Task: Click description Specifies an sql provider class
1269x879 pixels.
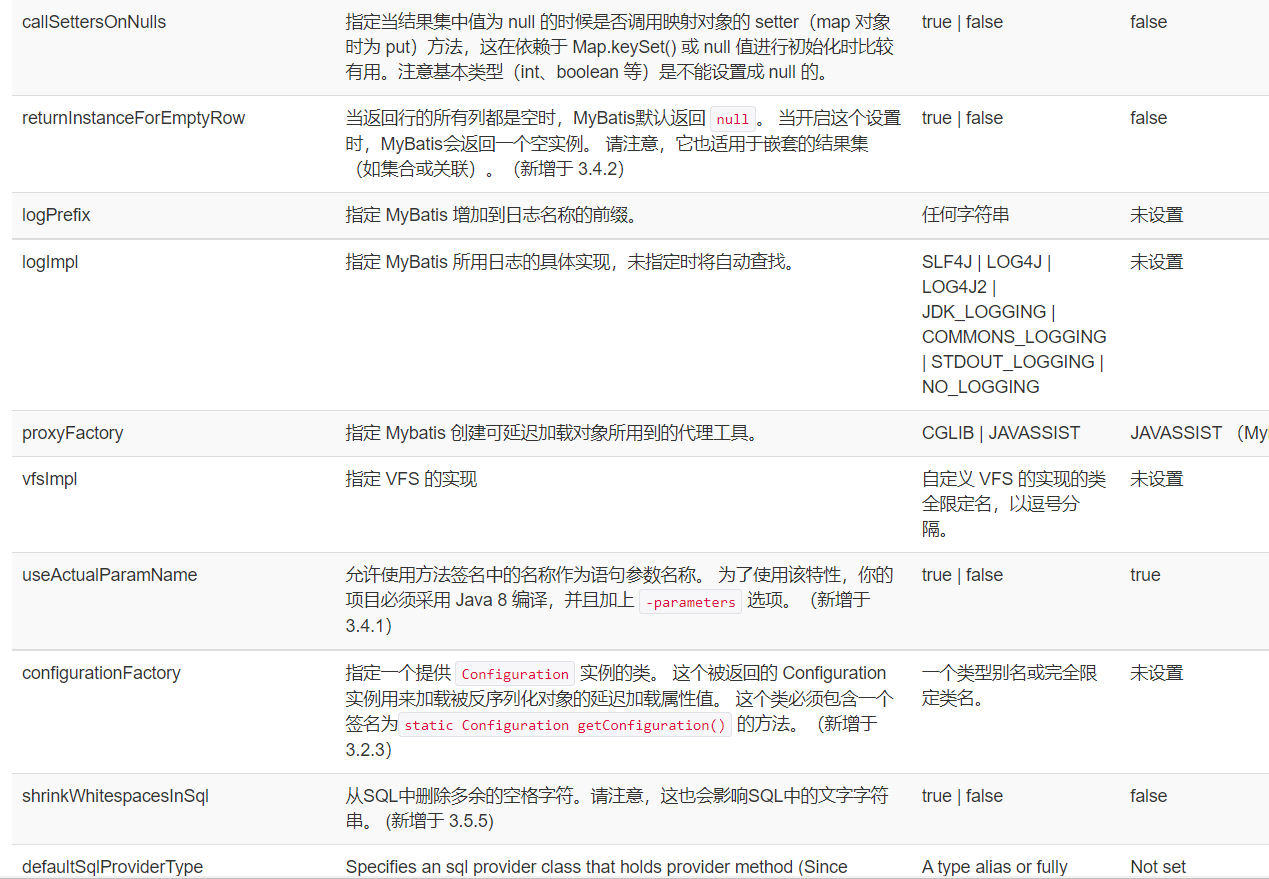Action: pos(596,867)
